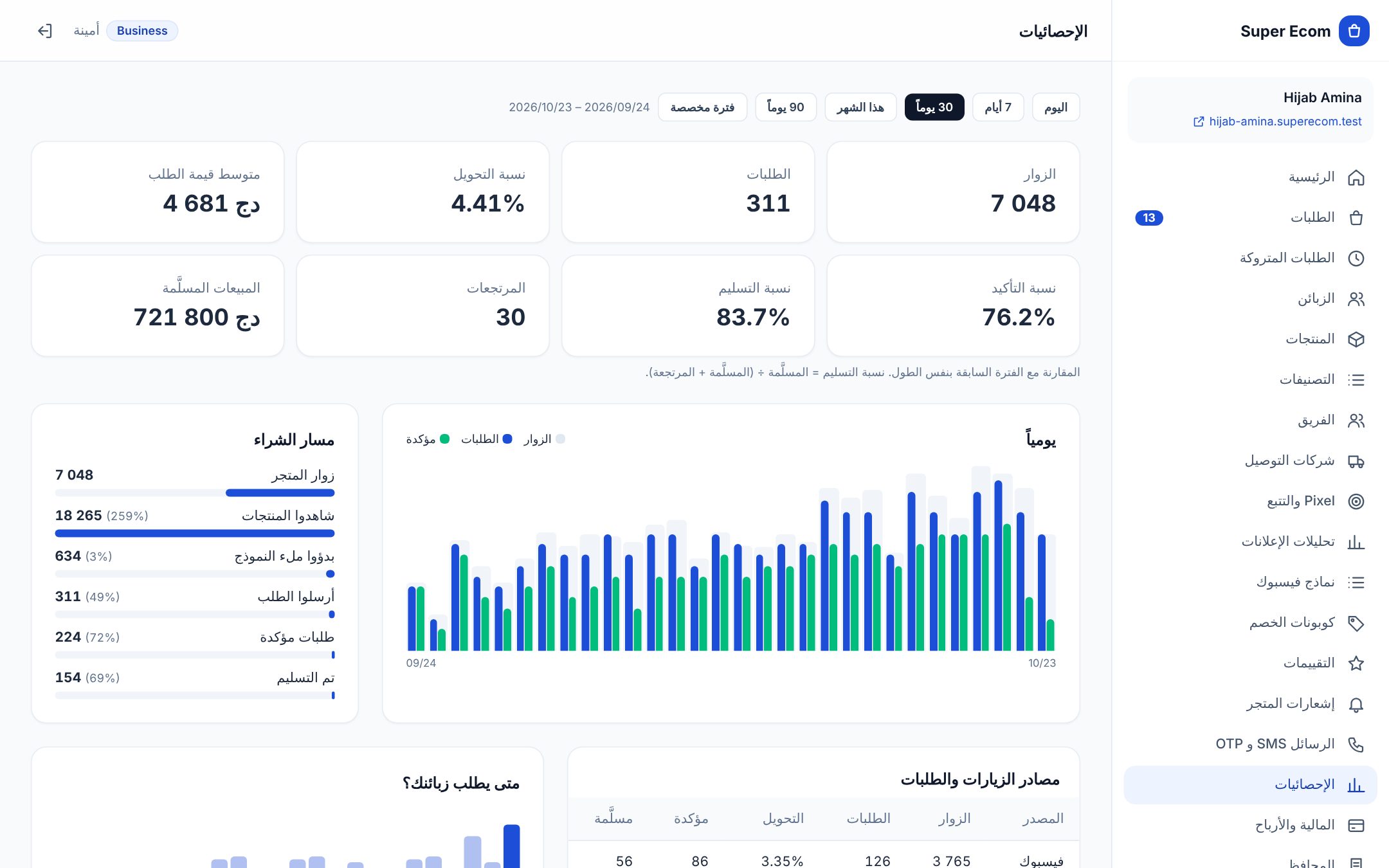Click the شاهدوا المنتجات funnel progress bar

[195, 534]
